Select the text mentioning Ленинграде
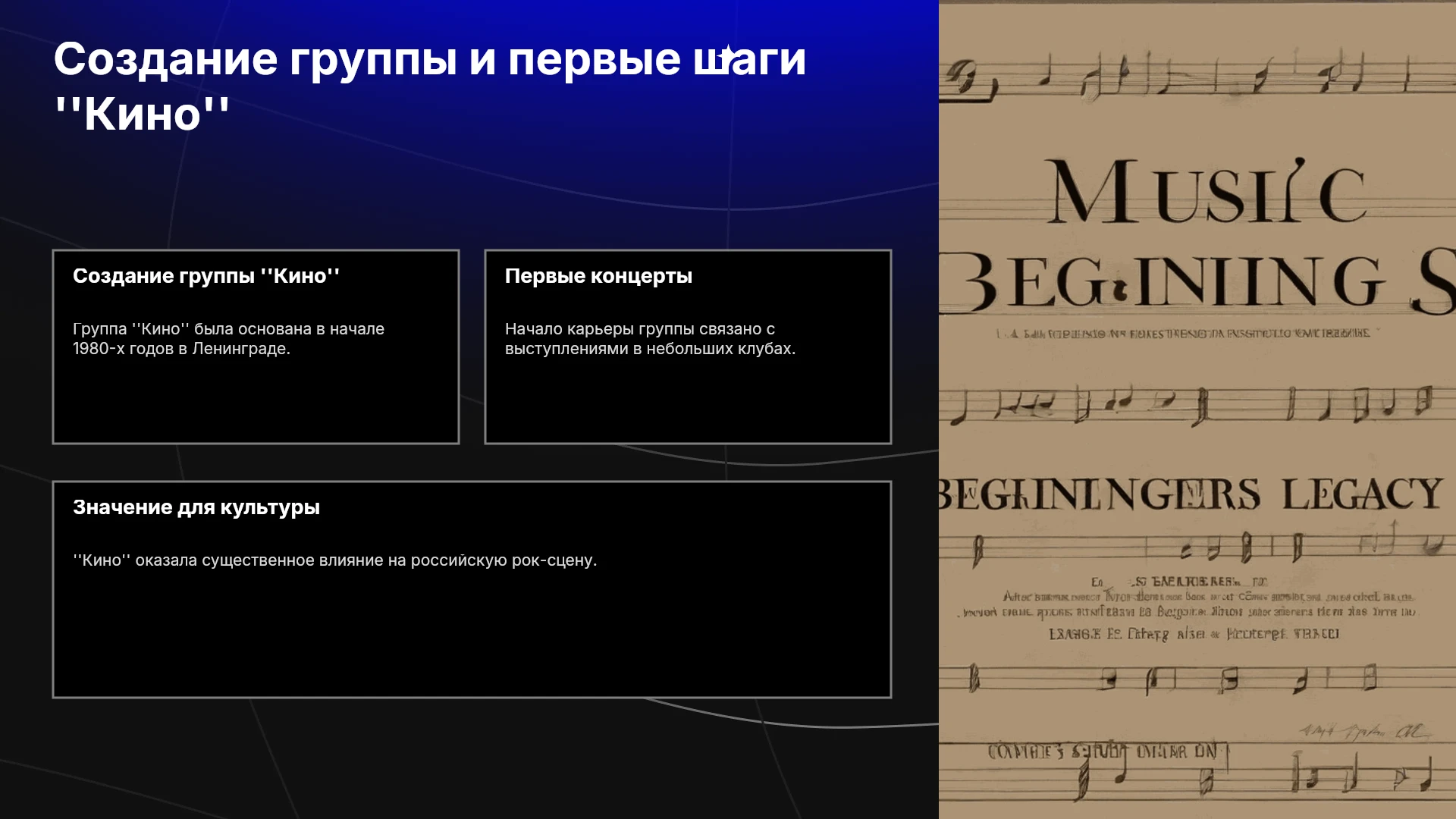The width and height of the screenshot is (1456, 819). click(x=228, y=339)
